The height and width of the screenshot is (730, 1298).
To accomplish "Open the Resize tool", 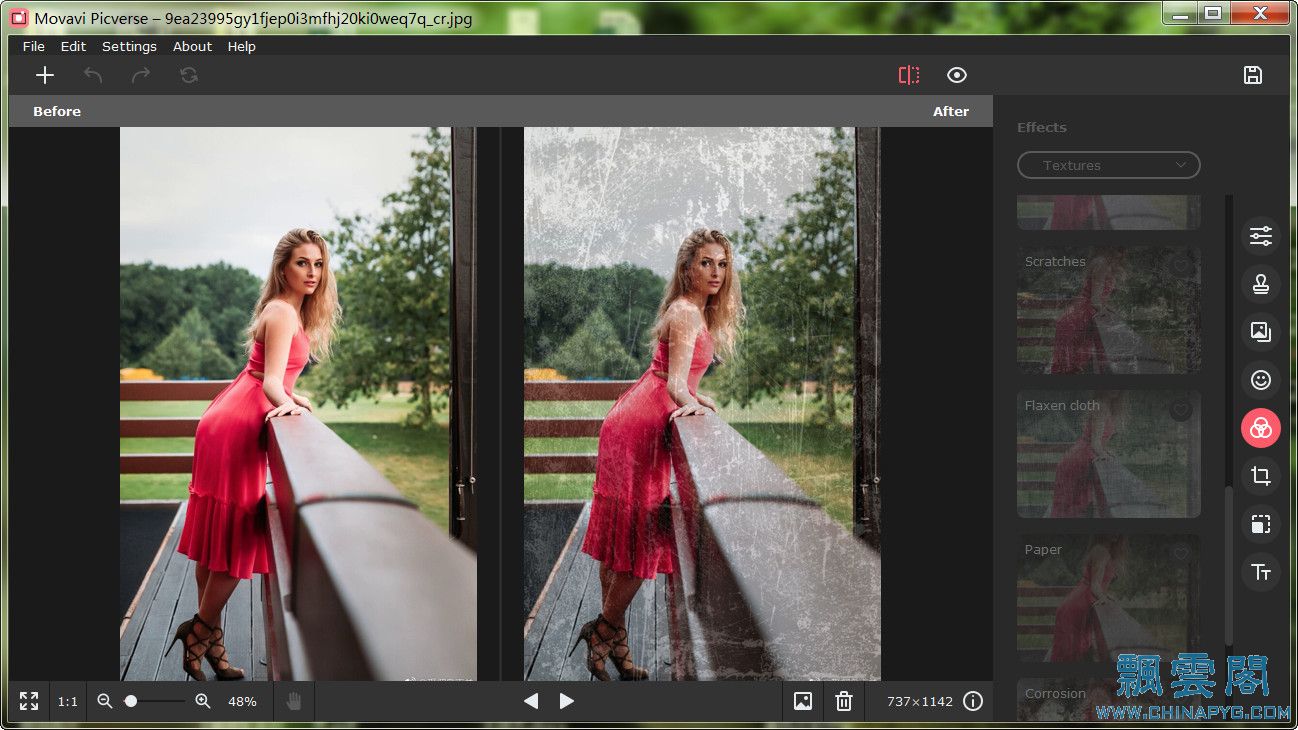I will coord(1261,524).
